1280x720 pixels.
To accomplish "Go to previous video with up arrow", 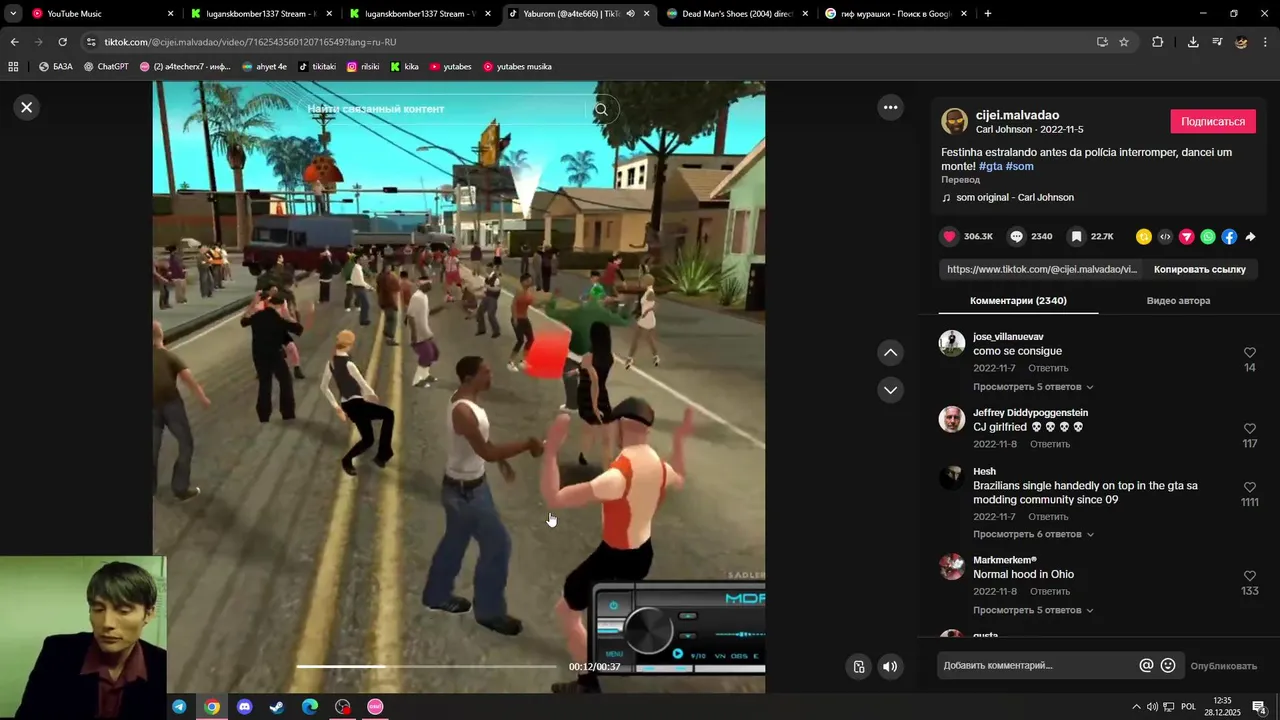I will (x=890, y=353).
